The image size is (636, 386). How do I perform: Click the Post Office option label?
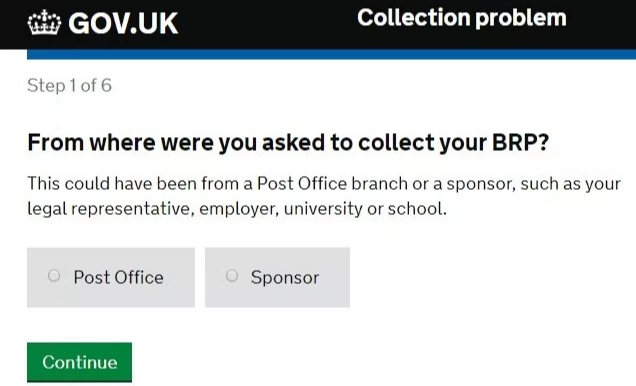pyautogui.click(x=118, y=278)
